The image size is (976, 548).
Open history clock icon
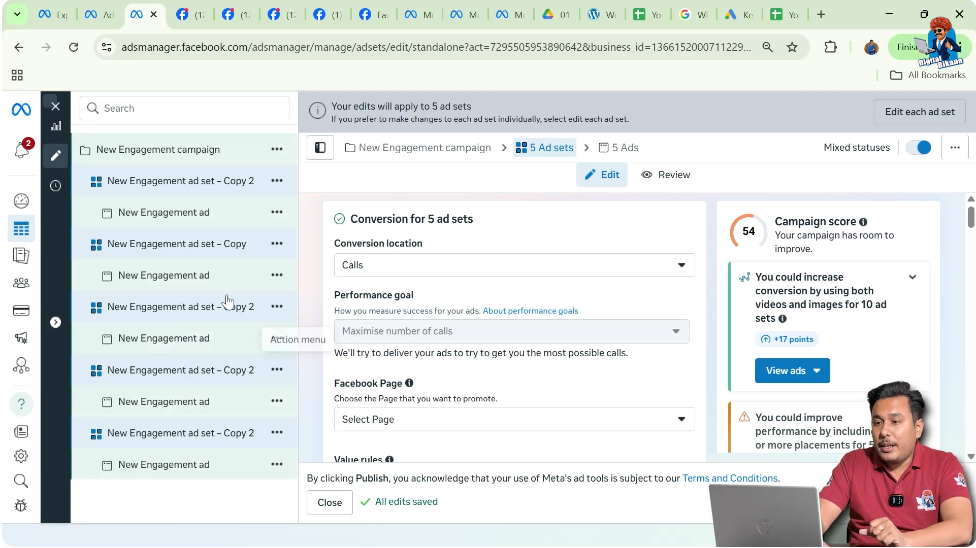55,186
